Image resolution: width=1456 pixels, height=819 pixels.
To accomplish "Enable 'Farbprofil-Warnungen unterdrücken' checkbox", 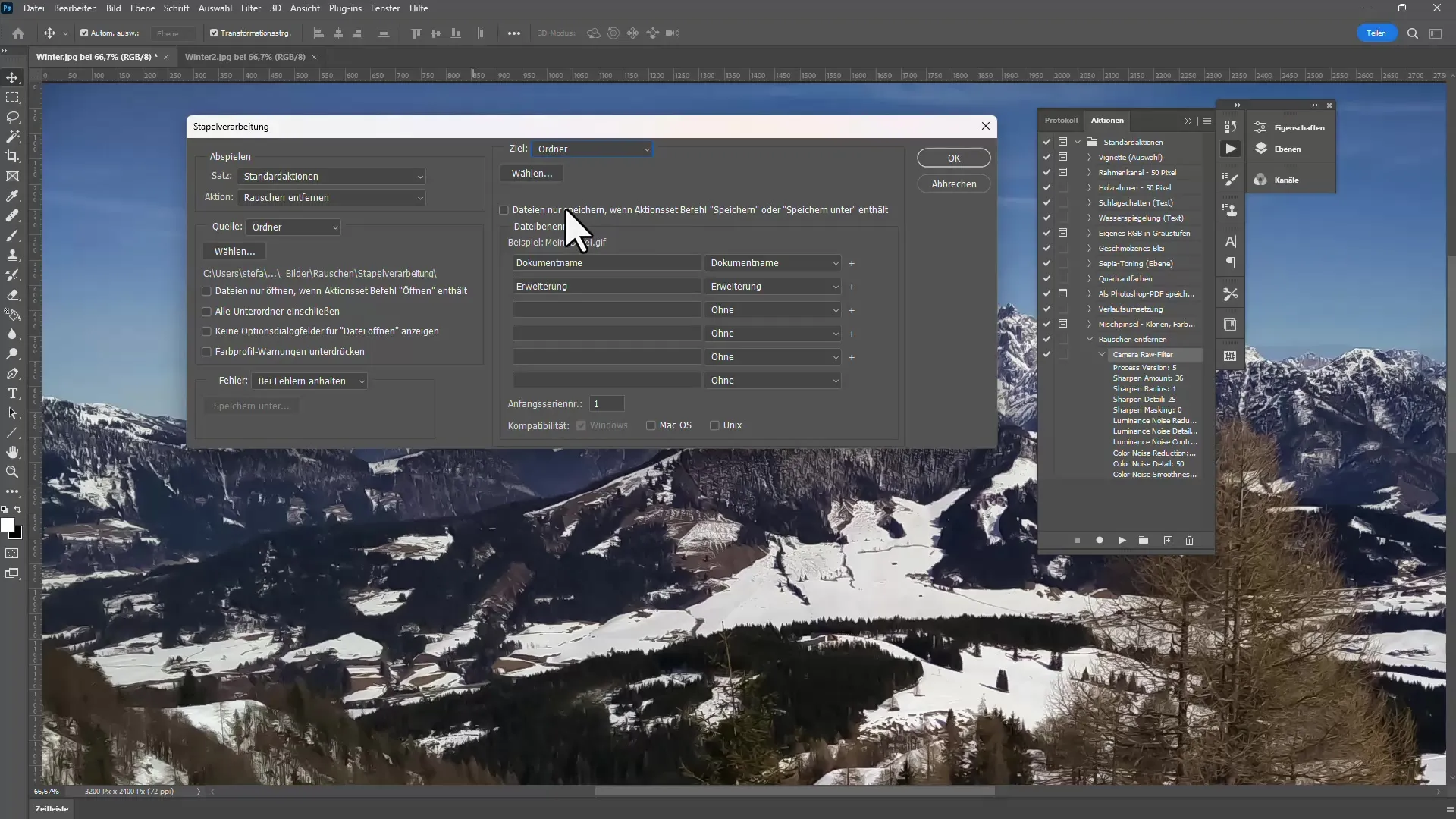I will pyautogui.click(x=206, y=351).
